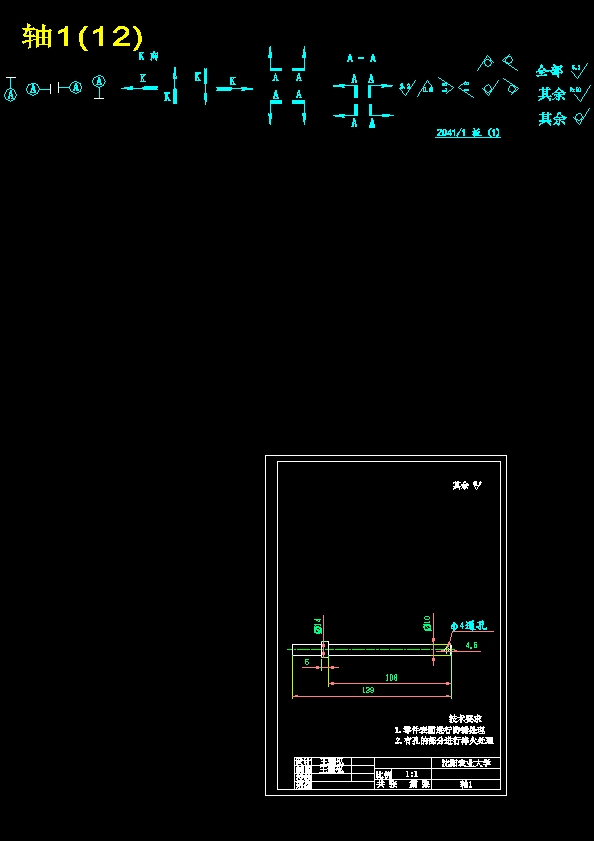Select the 共 张 第 张 sheet cell

click(x=402, y=784)
